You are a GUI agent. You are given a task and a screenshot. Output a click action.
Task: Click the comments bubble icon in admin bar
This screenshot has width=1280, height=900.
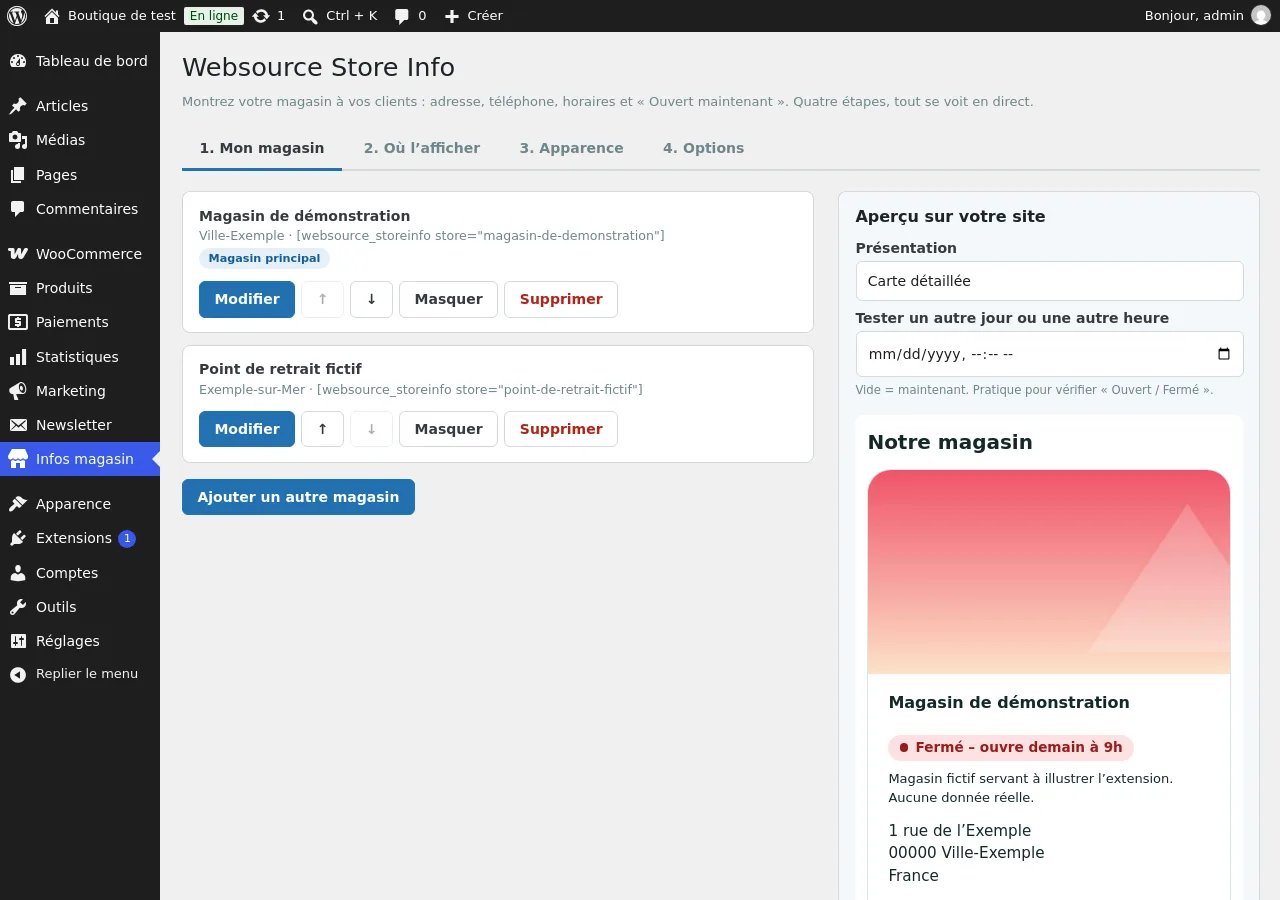[402, 16]
